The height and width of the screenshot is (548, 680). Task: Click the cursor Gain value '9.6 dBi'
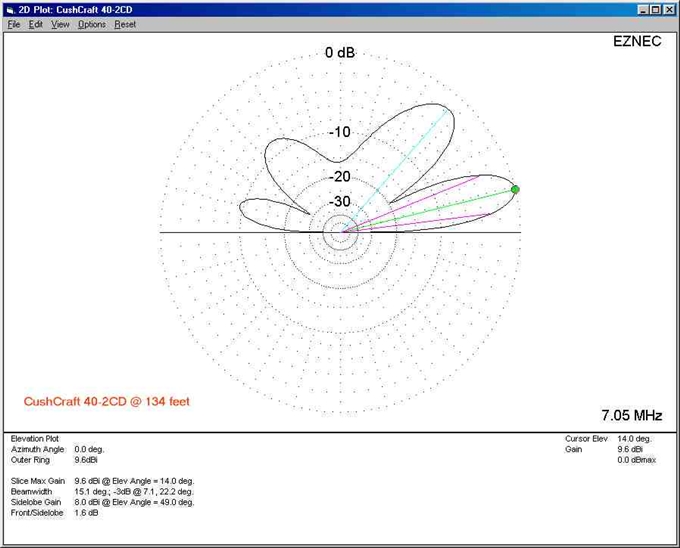630,450
